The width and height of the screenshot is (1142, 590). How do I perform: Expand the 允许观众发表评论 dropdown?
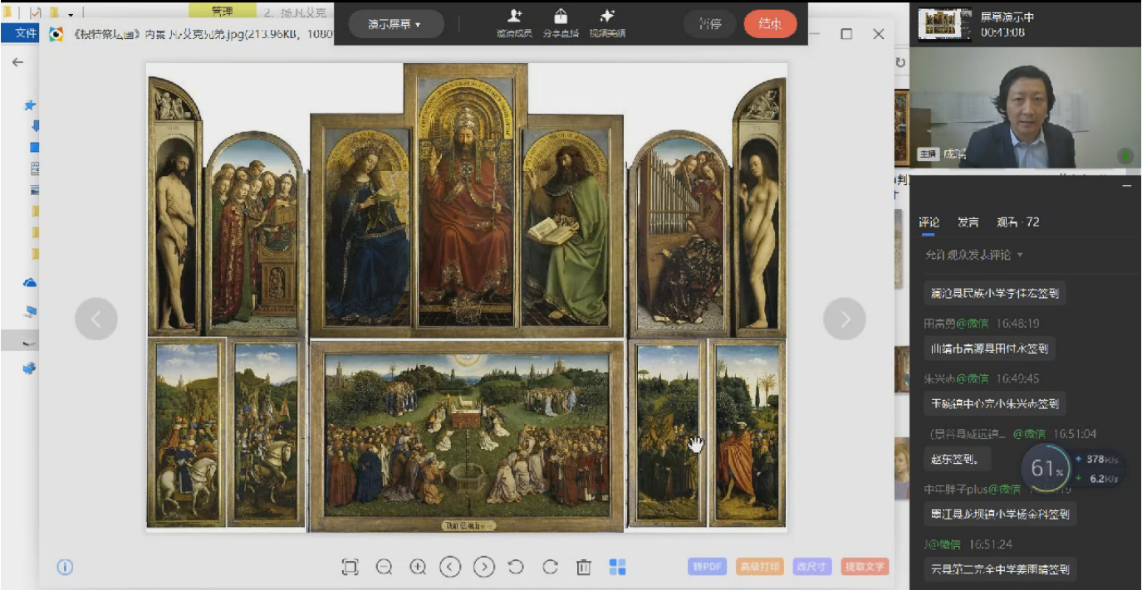coord(974,255)
